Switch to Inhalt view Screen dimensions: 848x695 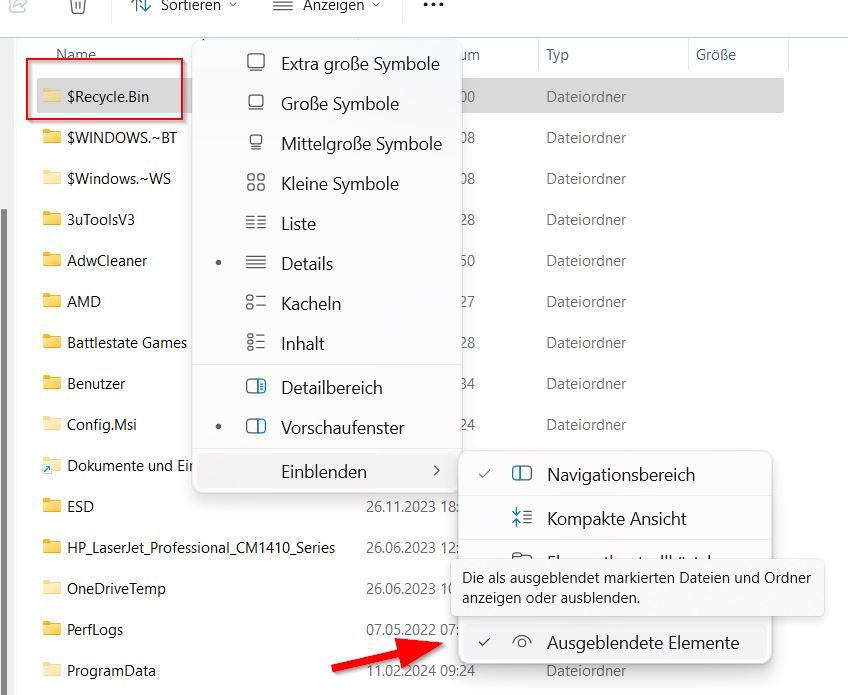[327, 344]
